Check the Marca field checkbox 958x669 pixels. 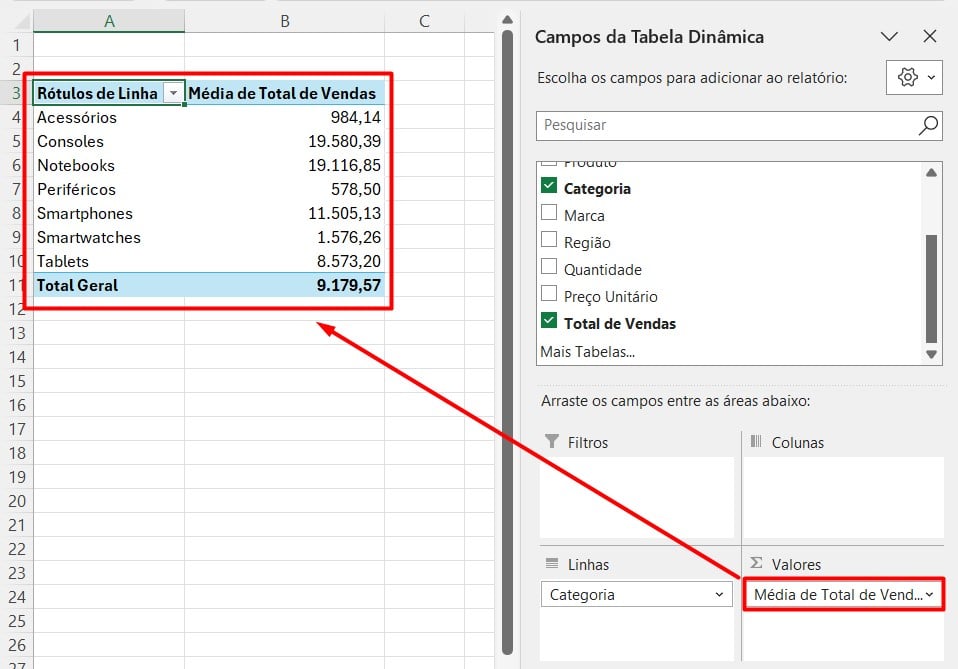(x=549, y=212)
